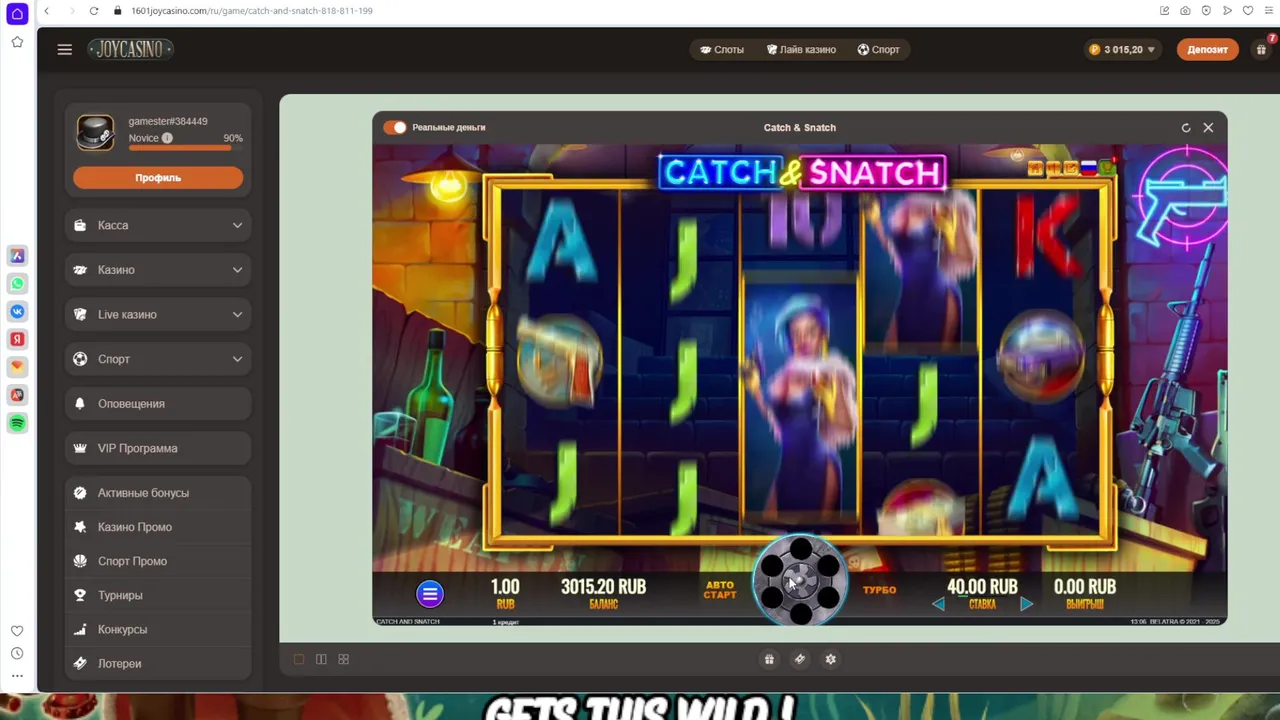Expand the Спорт sidebar section
1280x720 pixels.
click(x=158, y=359)
